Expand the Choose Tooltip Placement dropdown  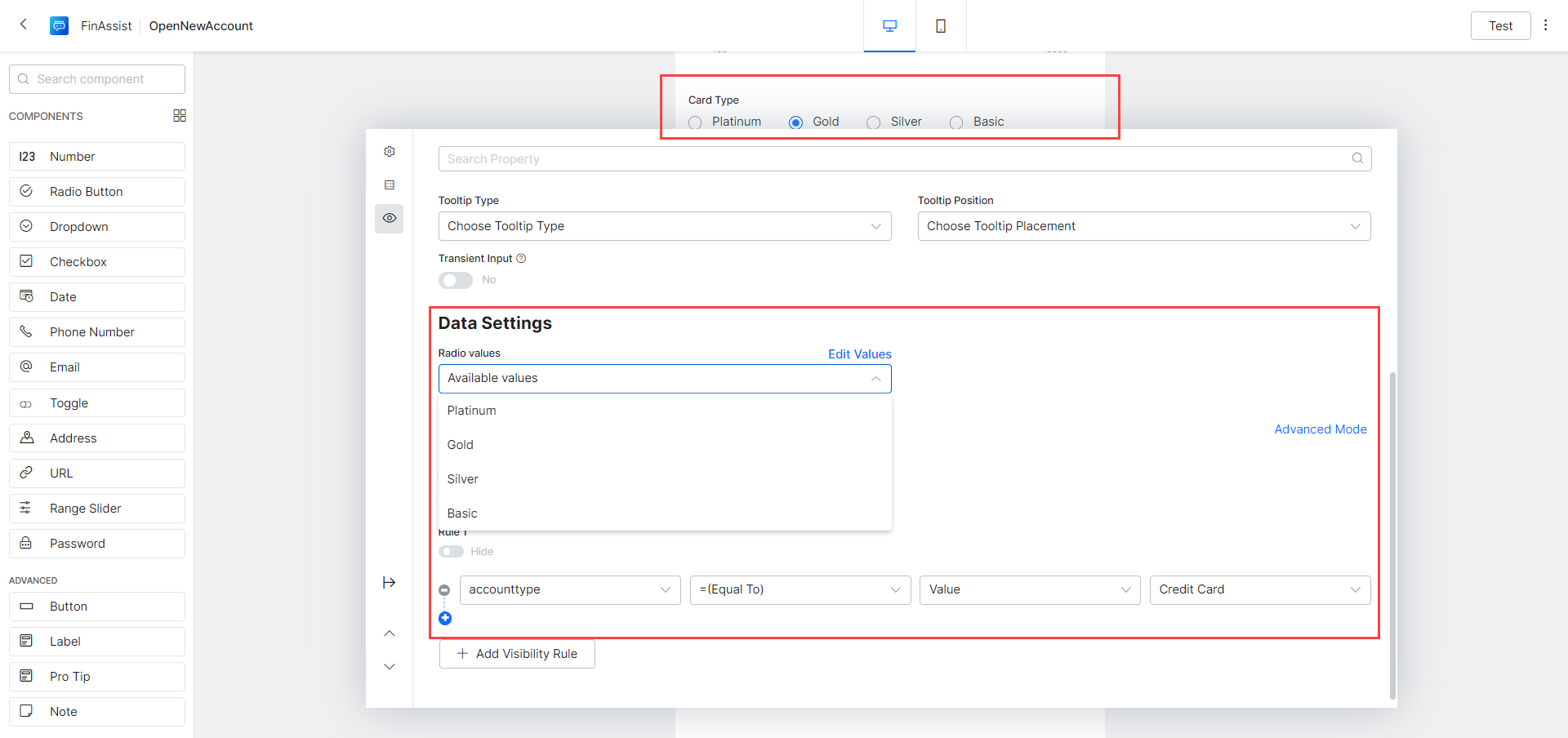[x=1143, y=226]
